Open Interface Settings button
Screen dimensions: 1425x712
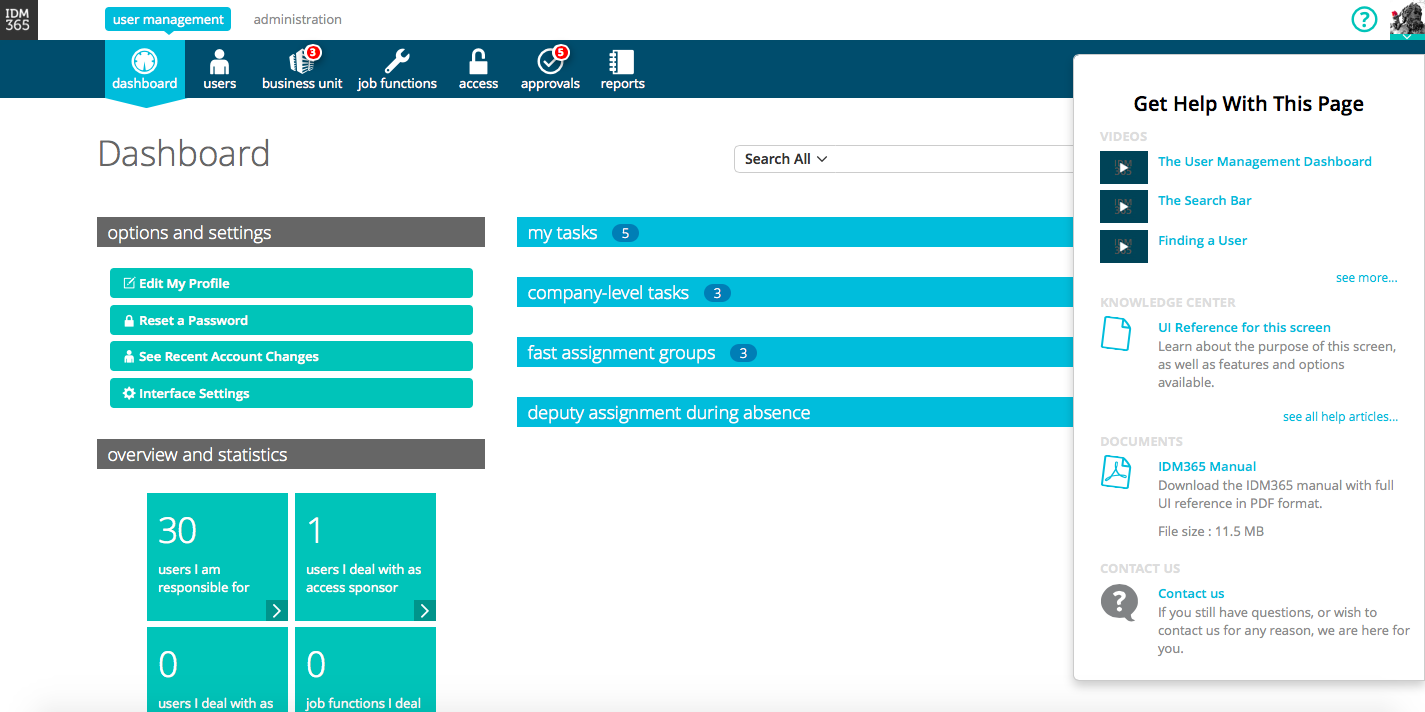click(291, 393)
